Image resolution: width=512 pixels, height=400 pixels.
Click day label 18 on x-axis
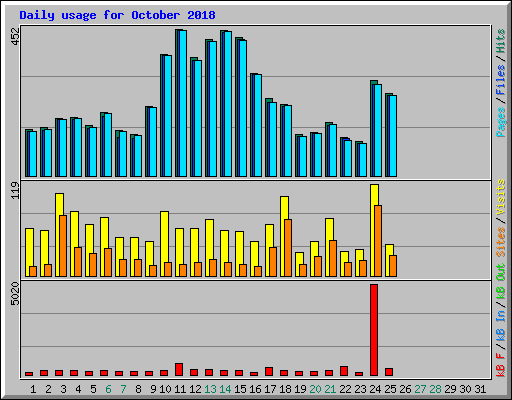(x=285, y=389)
